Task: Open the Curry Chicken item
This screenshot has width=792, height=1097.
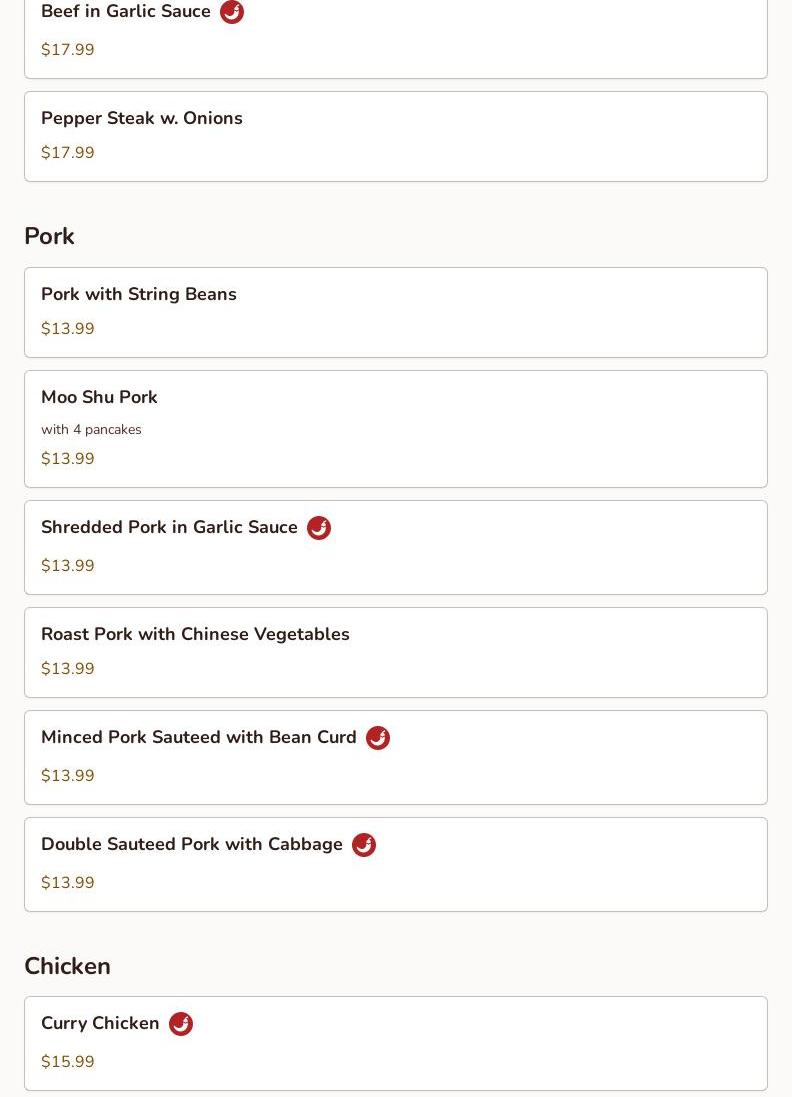Action: pyautogui.click(x=100, y=1023)
